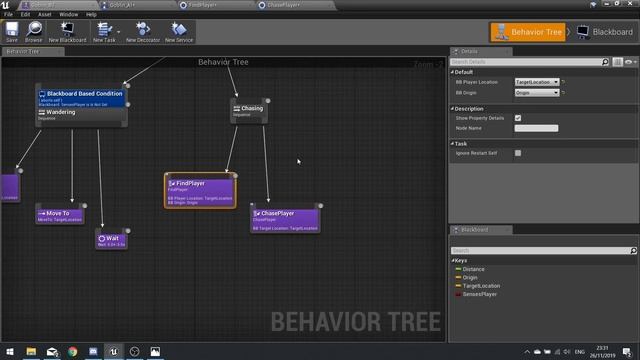Create a New Blackboard
Screen dimensions: 640x360
click(x=67, y=32)
